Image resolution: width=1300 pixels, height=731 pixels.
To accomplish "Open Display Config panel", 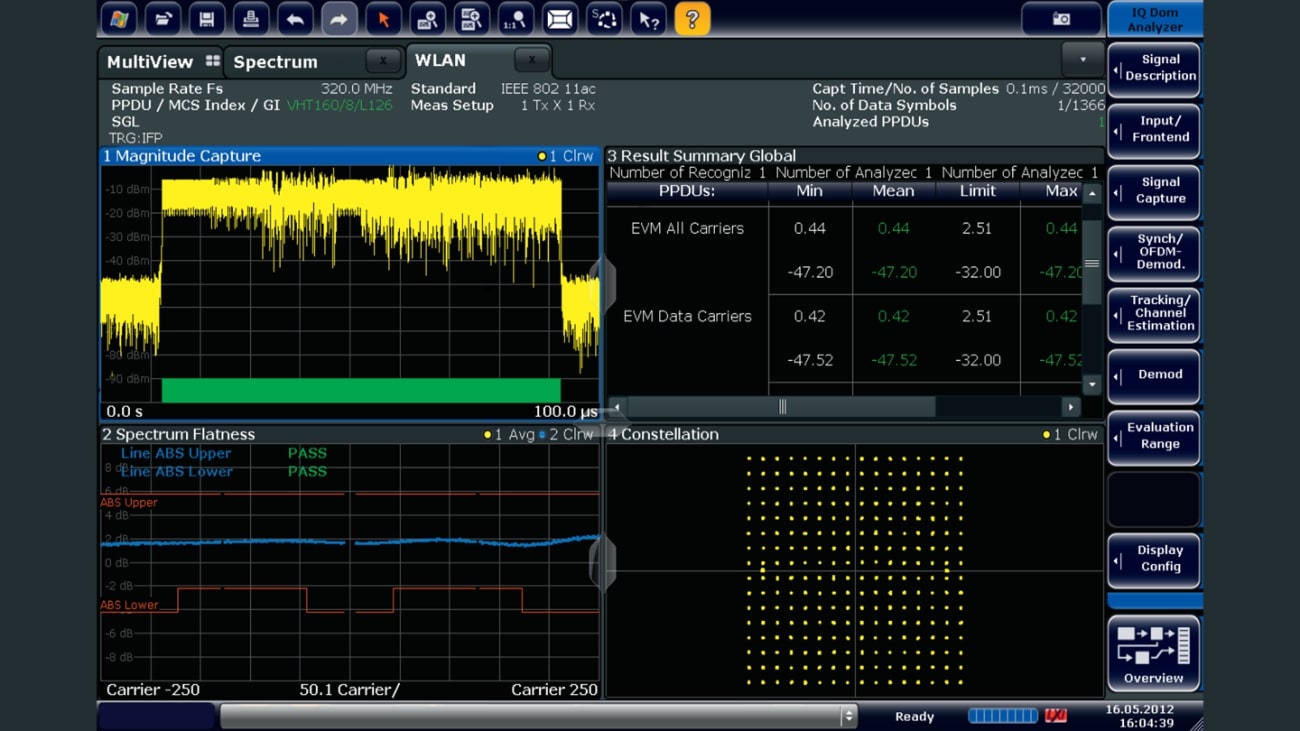I will (1154, 560).
